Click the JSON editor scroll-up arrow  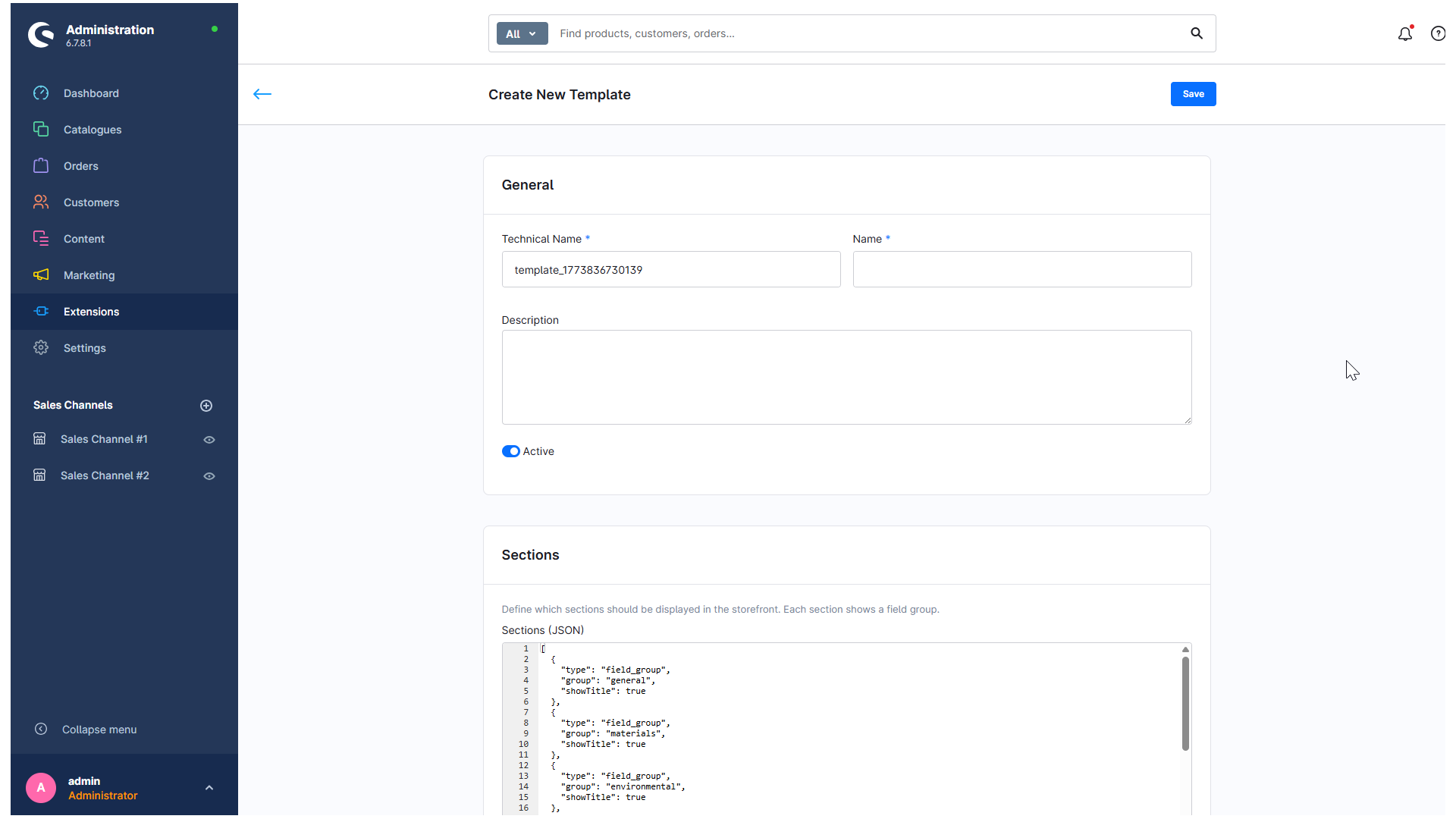(1185, 649)
